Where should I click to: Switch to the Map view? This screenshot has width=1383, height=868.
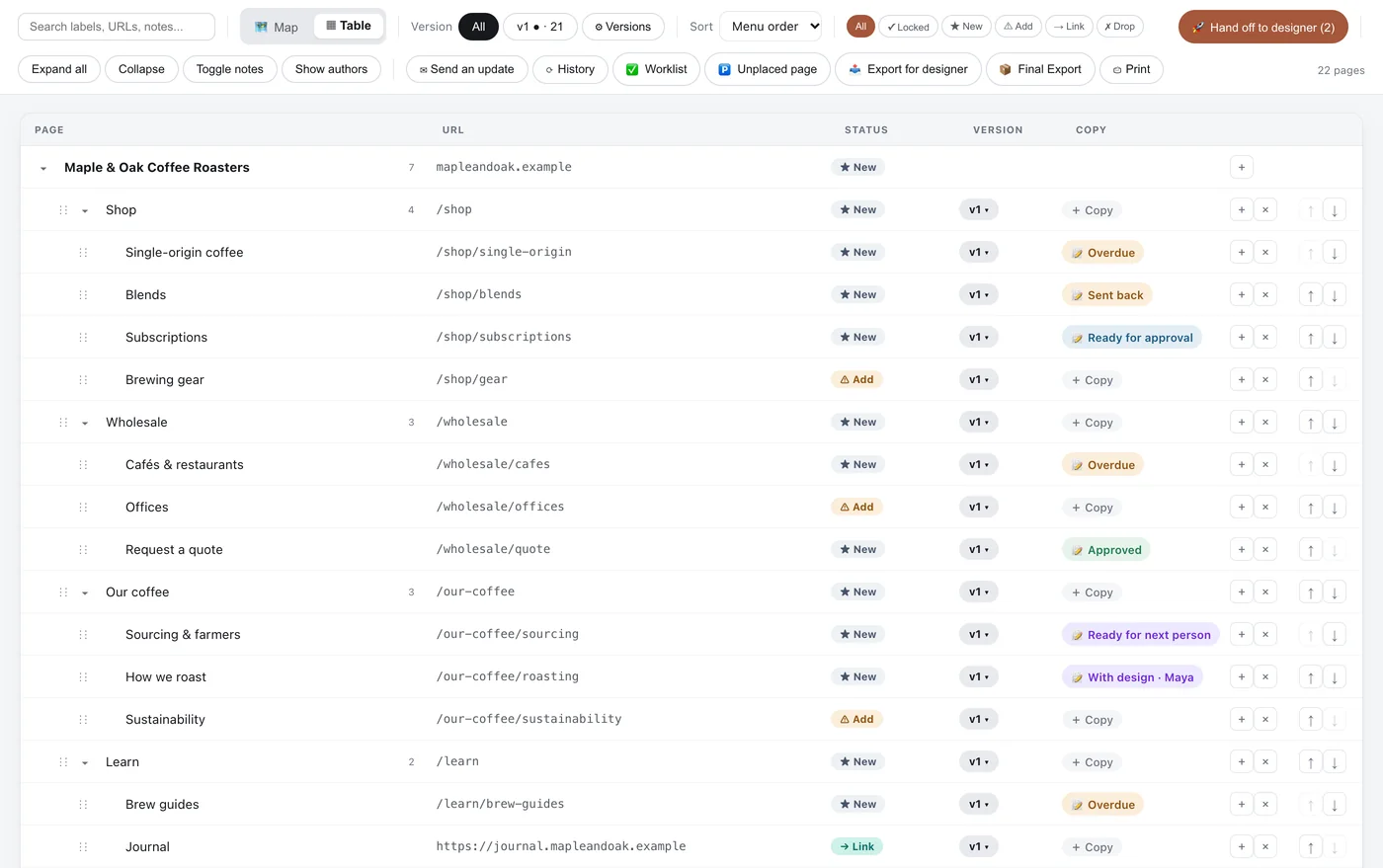tap(277, 27)
